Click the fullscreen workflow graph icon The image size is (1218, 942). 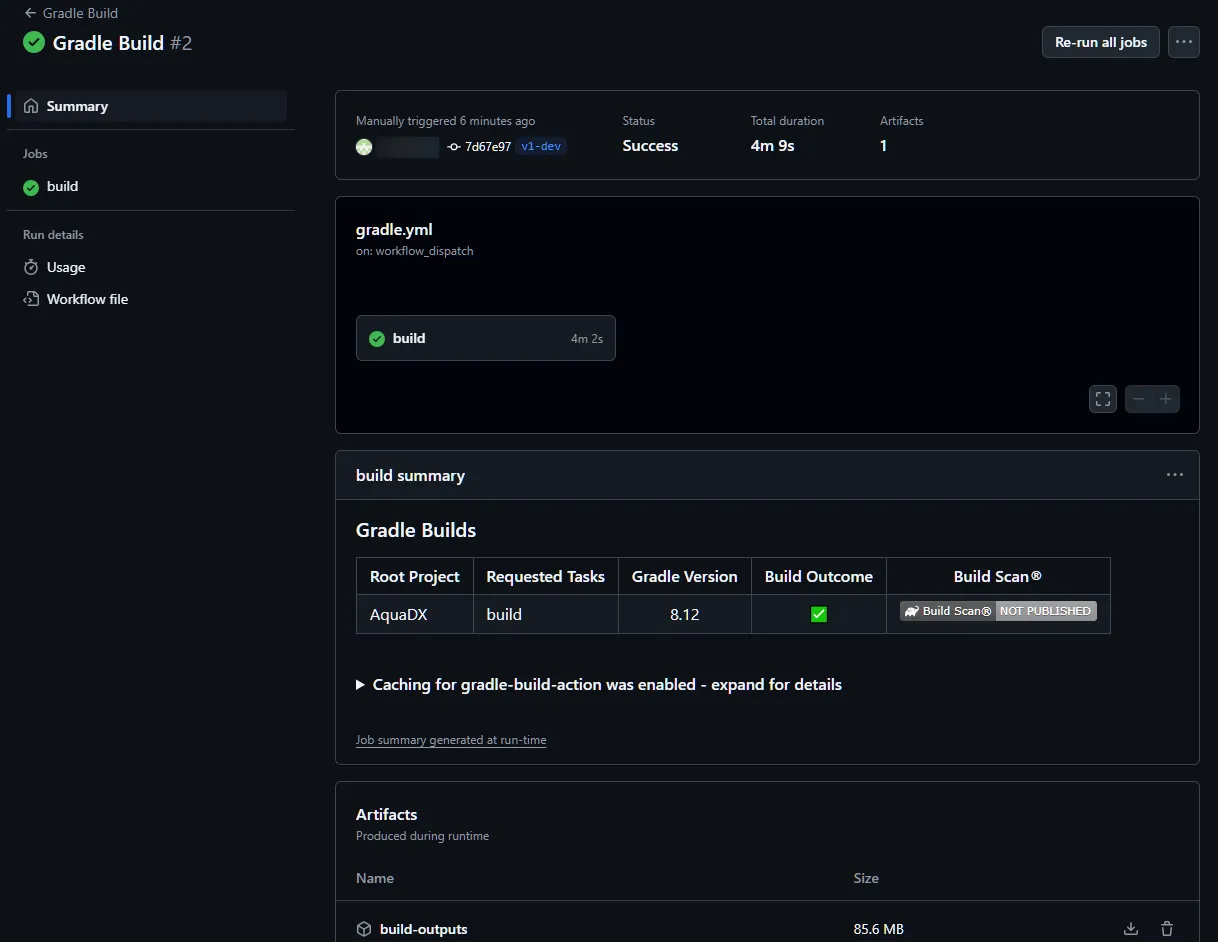1103,399
